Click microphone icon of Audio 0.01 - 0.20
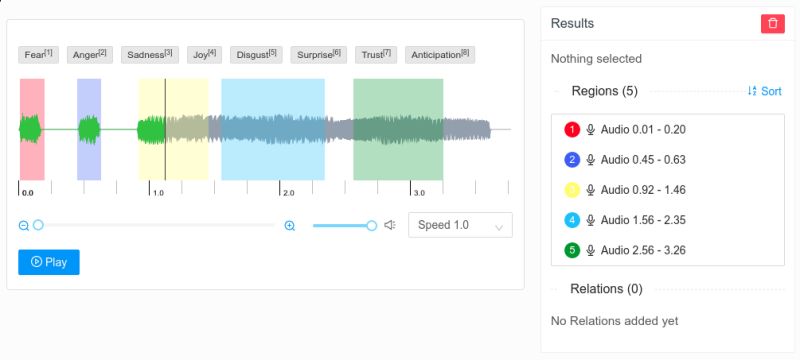The width and height of the screenshot is (800, 360). pos(590,130)
